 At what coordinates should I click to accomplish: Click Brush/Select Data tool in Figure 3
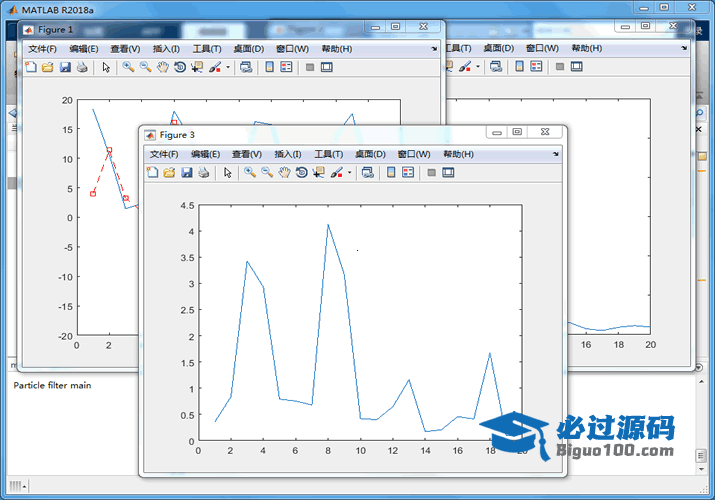point(337,173)
